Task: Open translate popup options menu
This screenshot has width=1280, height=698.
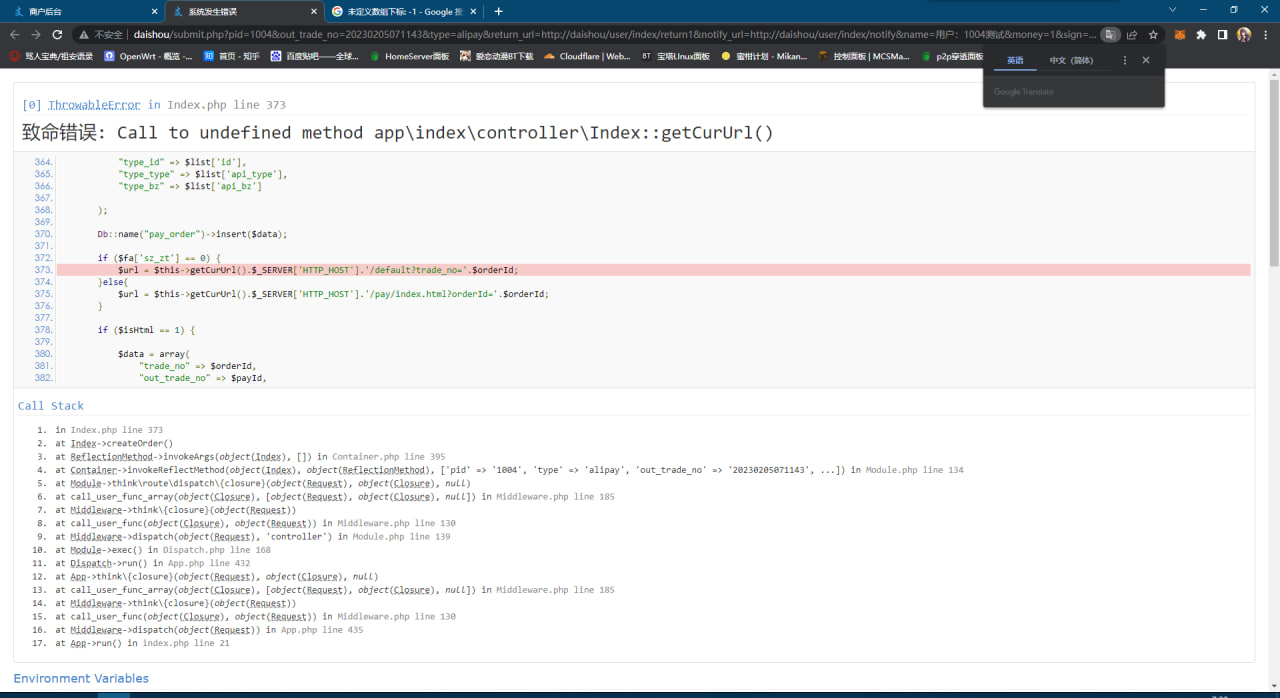Action: pos(1124,60)
